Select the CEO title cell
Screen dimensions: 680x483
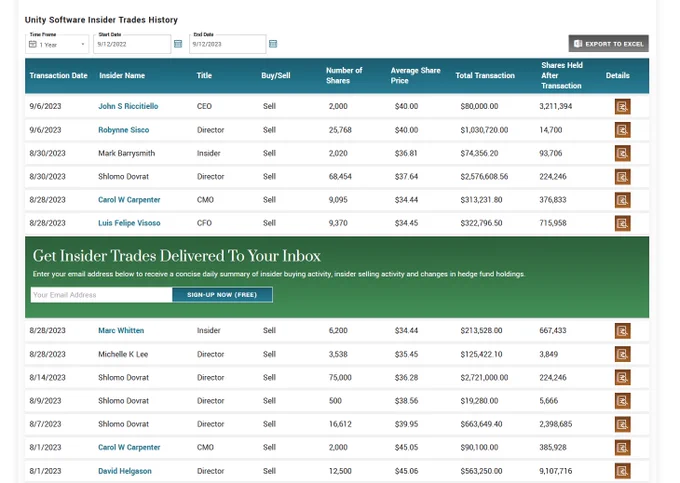click(204, 106)
